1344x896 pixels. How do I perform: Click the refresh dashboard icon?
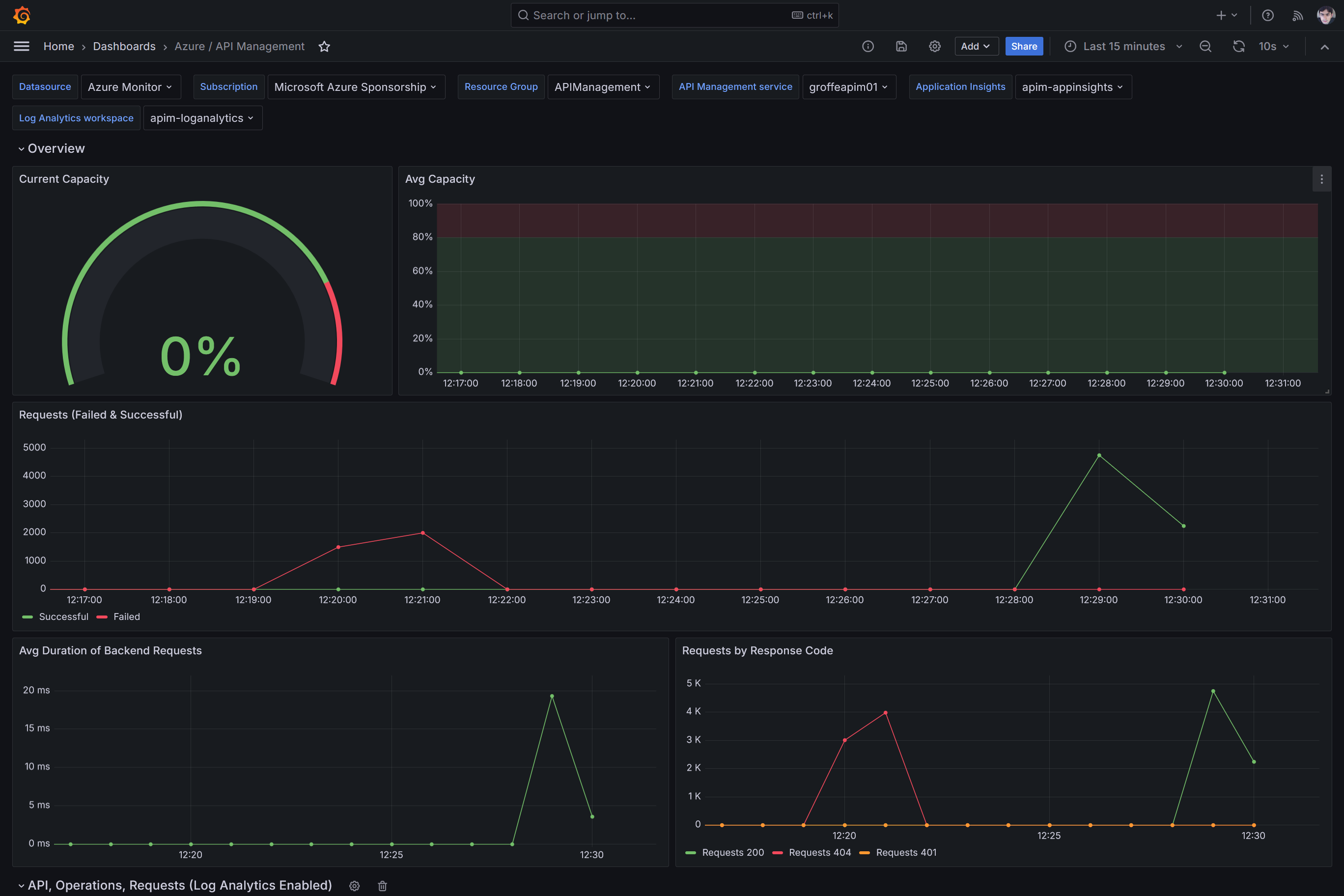(x=1238, y=46)
